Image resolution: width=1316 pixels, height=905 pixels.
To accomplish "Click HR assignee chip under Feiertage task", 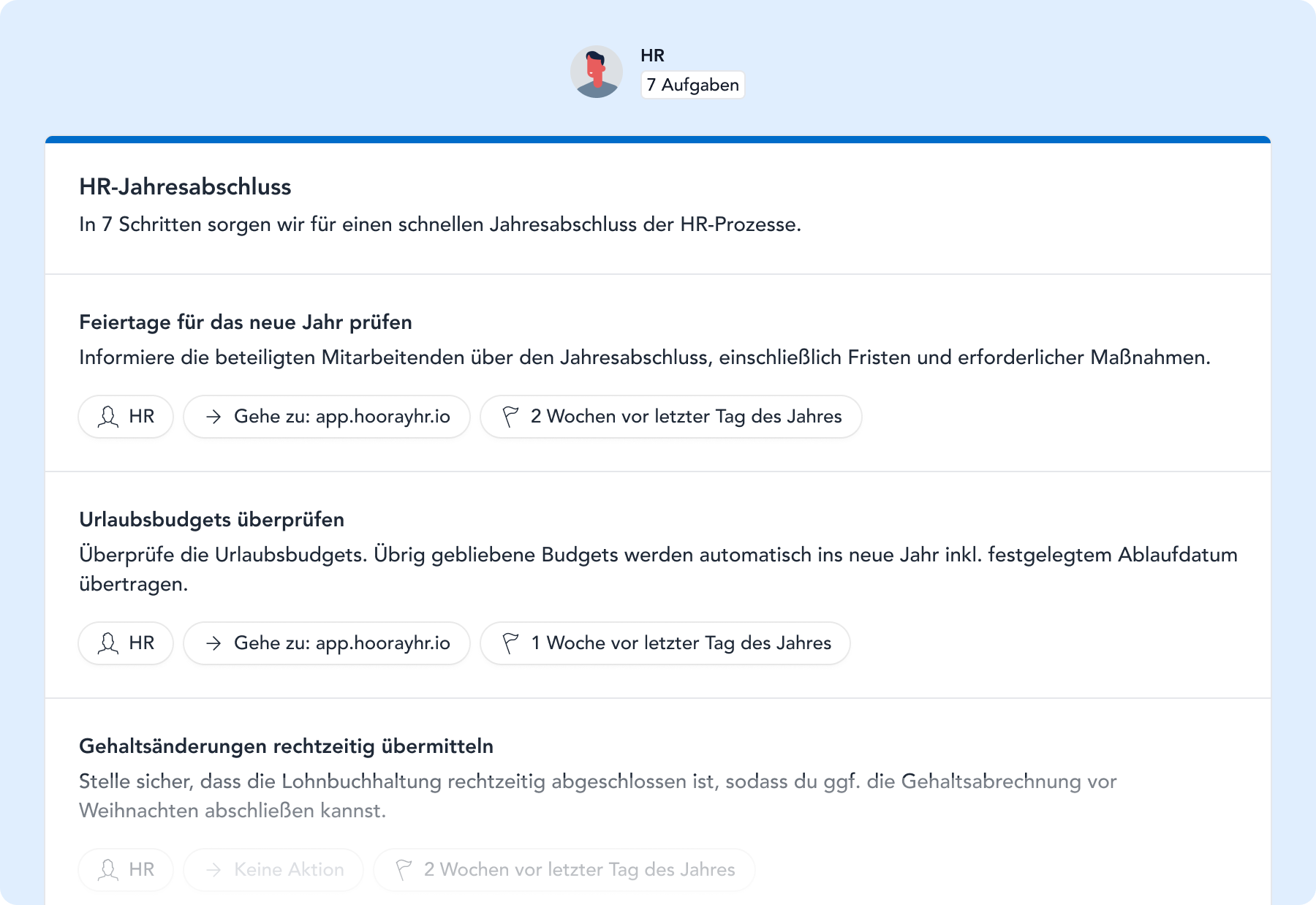I will [x=126, y=417].
